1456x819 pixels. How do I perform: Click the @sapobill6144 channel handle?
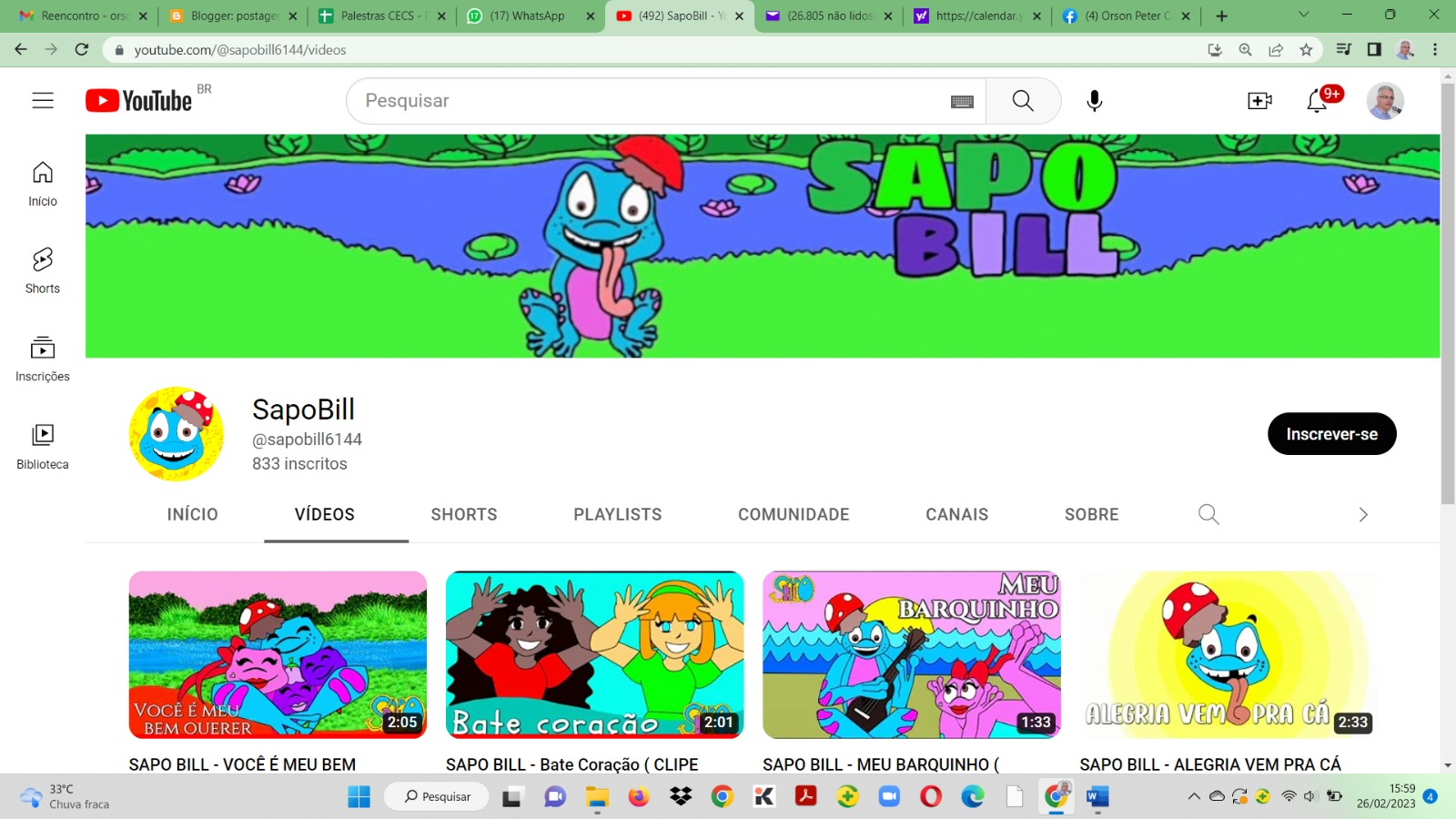[307, 440]
